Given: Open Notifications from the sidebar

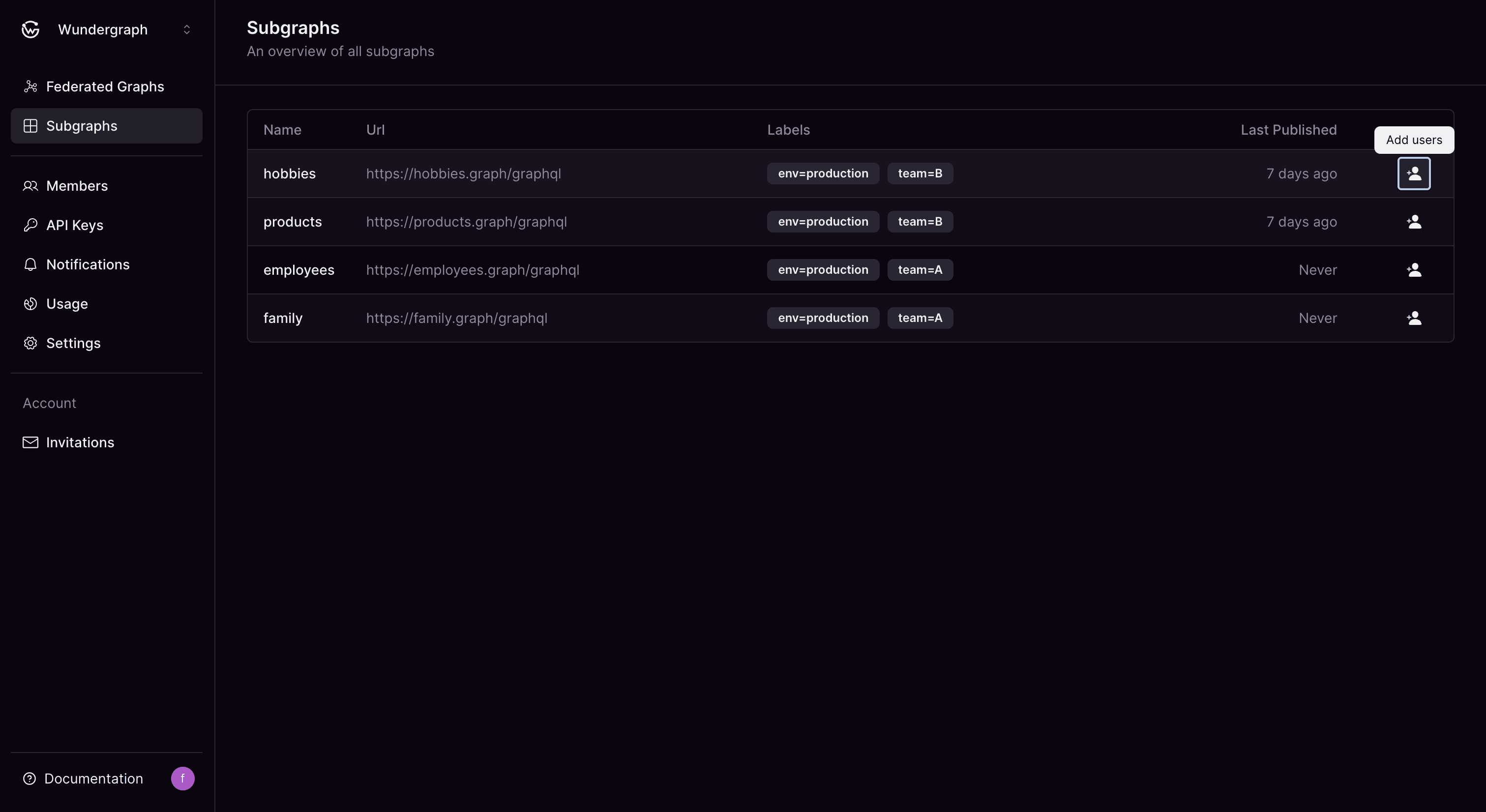Looking at the screenshot, I should pyautogui.click(x=88, y=264).
